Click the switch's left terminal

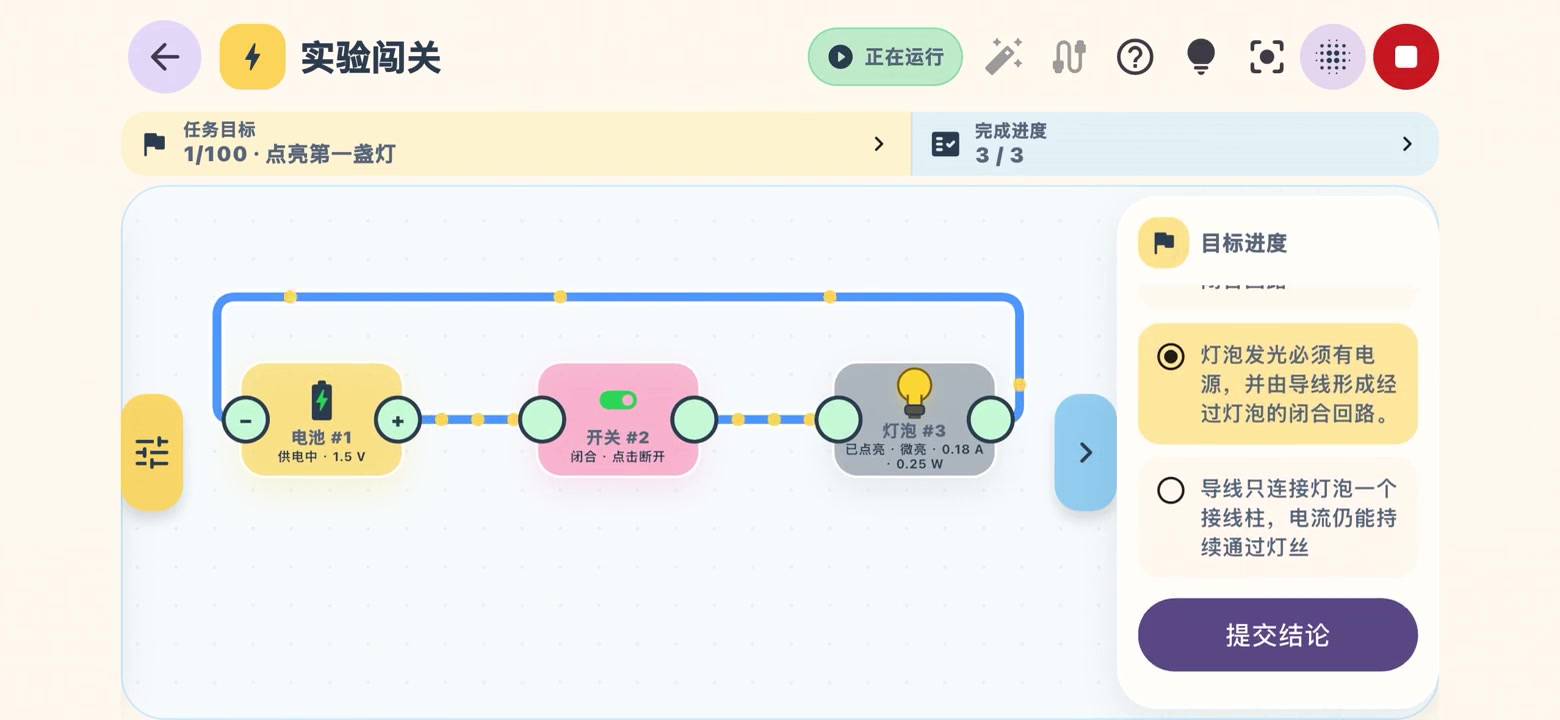point(542,420)
